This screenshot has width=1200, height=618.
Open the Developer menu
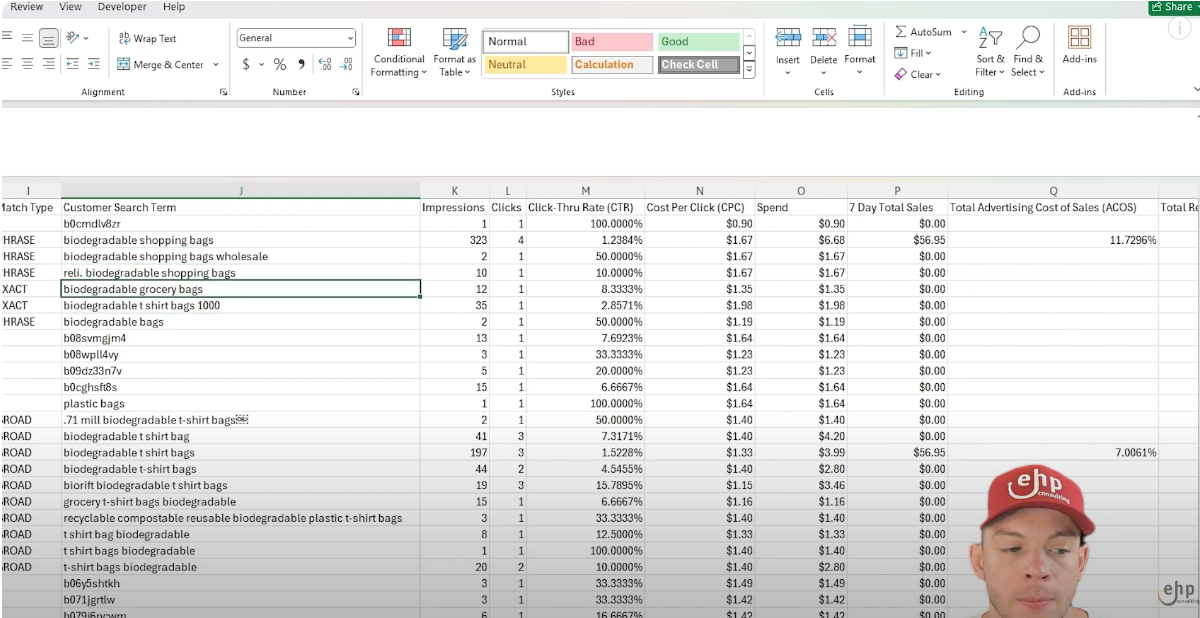[x=121, y=7]
